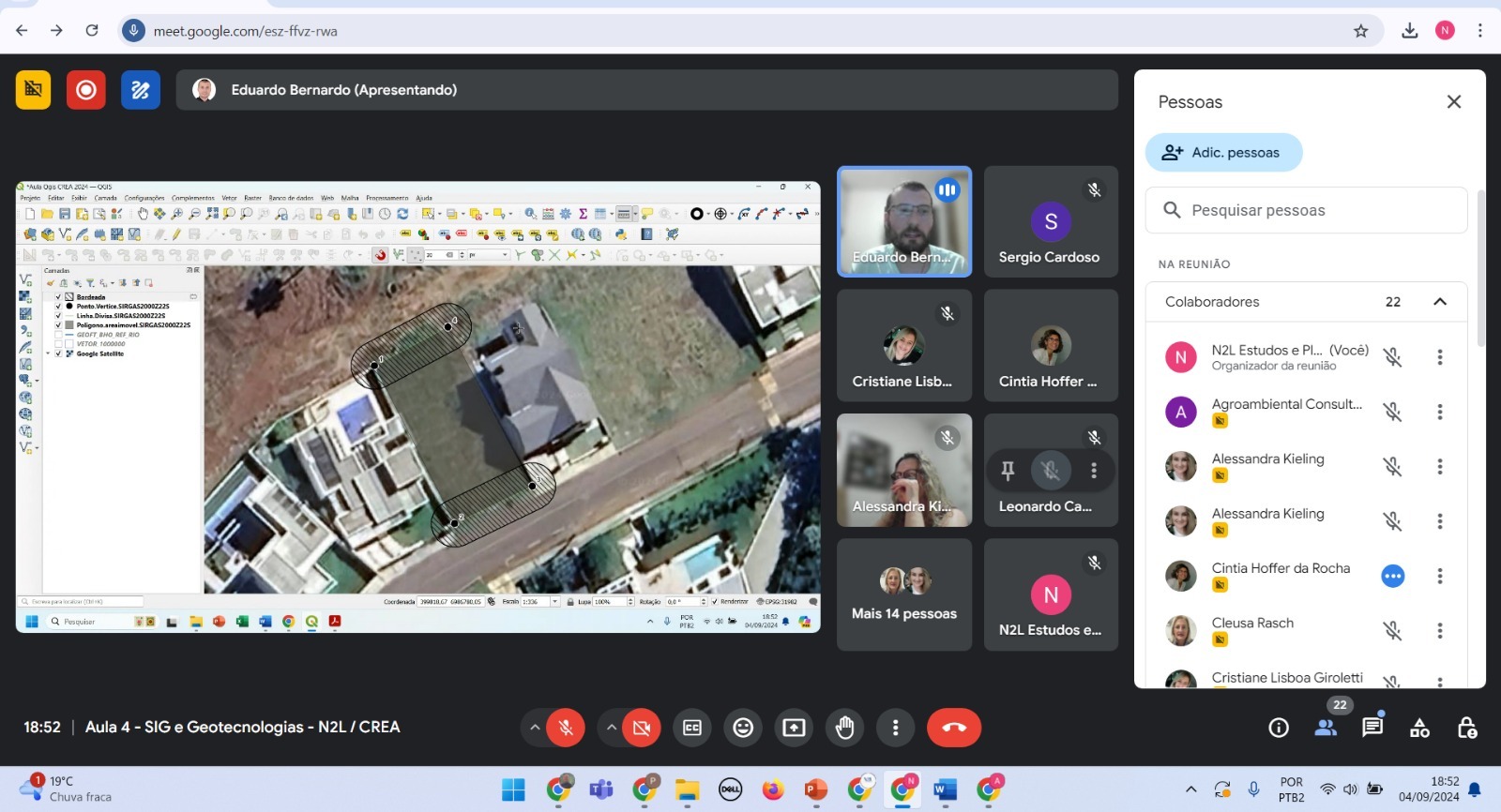The image size is (1501, 812).
Task: Open host controls lock icon
Action: point(1467,728)
